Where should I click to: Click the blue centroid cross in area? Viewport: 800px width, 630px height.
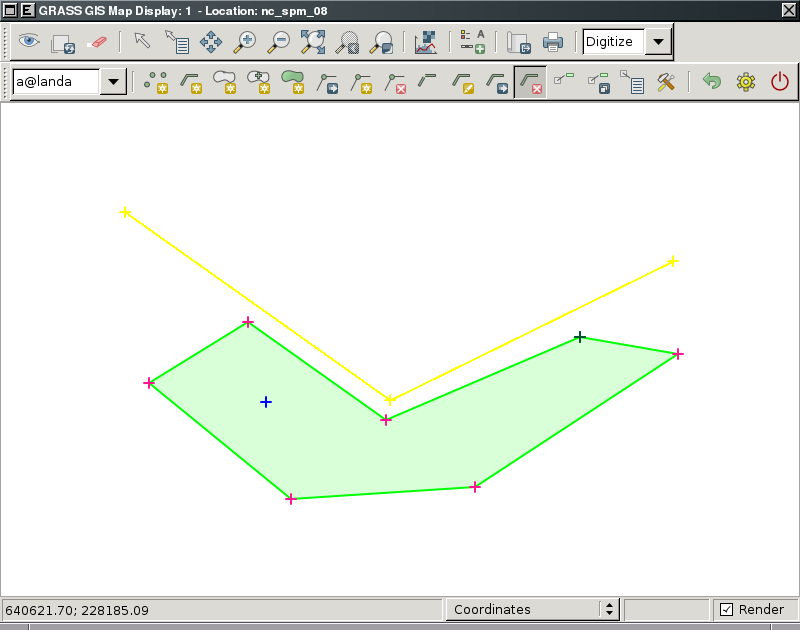266,402
